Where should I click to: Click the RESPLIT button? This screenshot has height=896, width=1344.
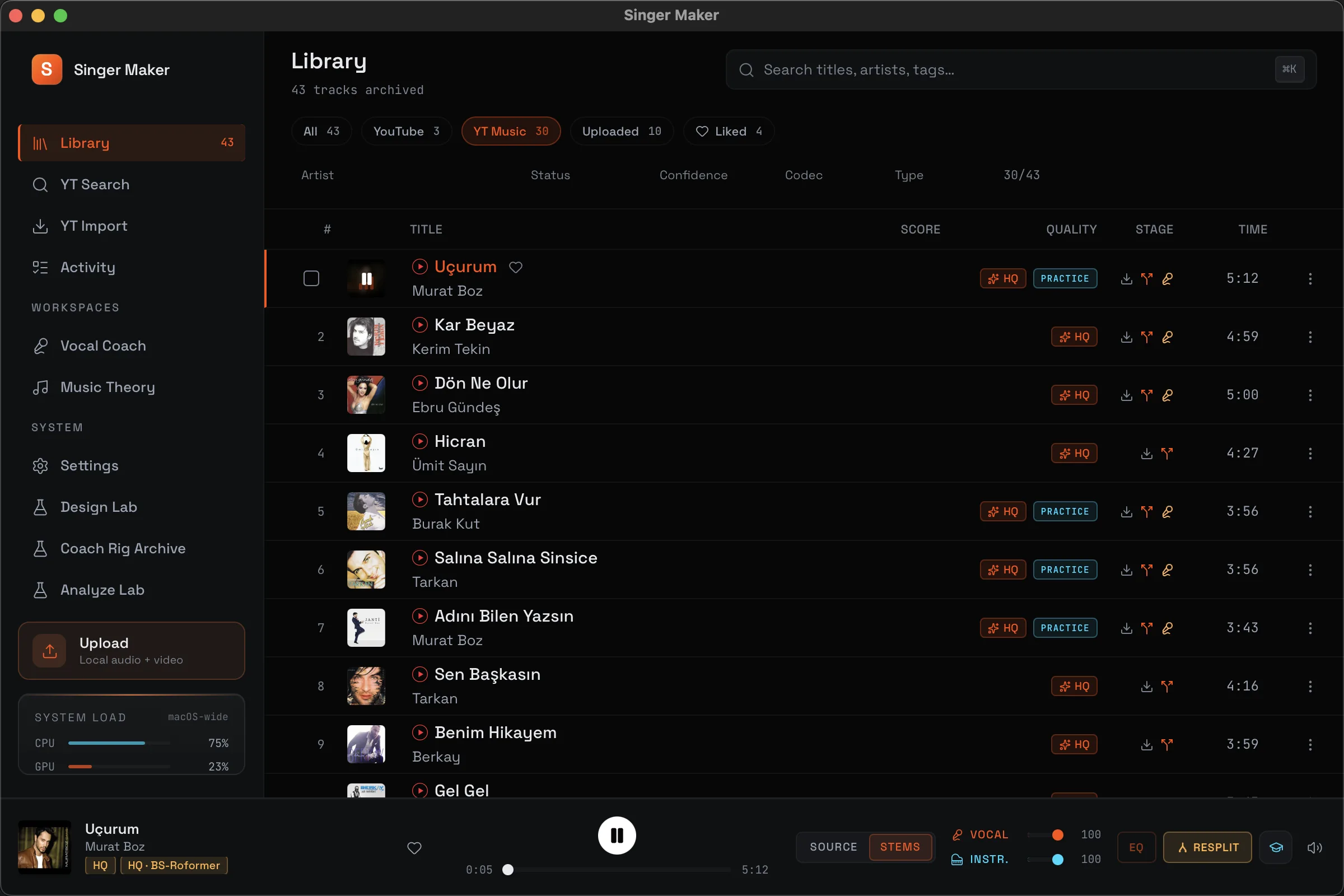pos(1207,847)
